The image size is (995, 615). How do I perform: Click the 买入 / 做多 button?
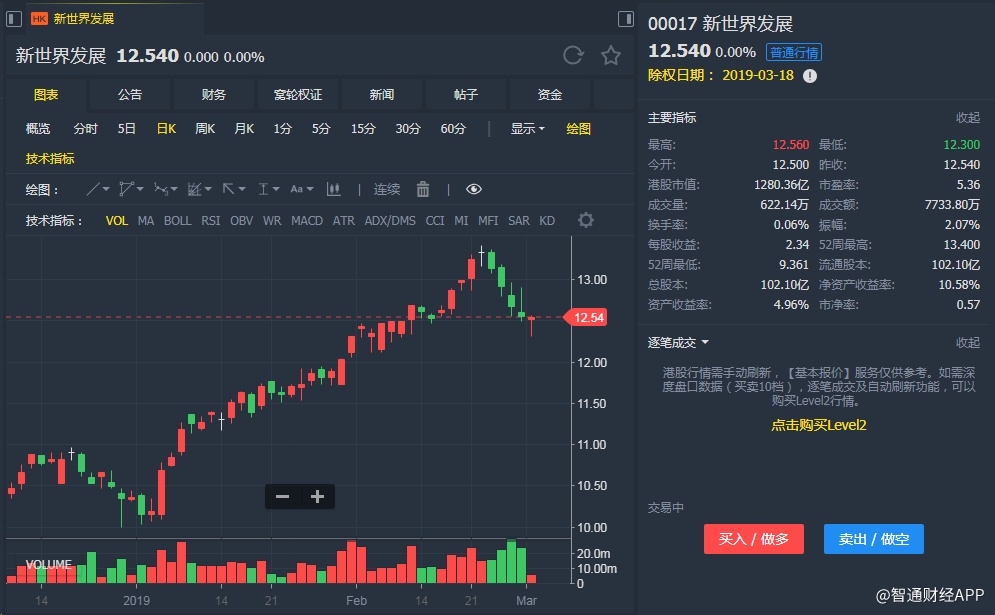[x=753, y=539]
